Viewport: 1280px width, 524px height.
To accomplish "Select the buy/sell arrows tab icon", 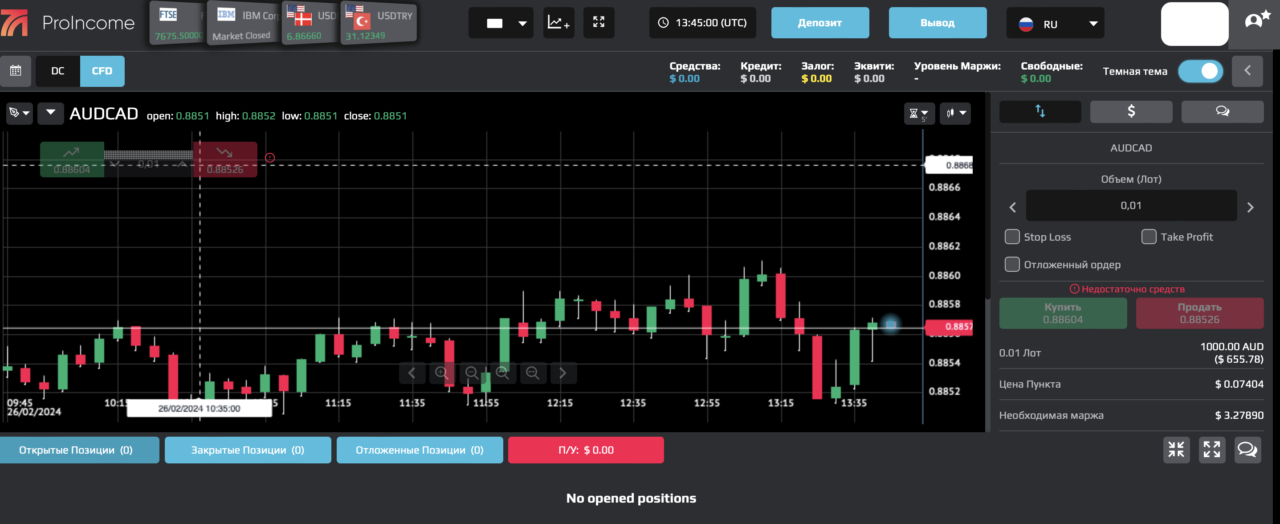I will point(1040,111).
